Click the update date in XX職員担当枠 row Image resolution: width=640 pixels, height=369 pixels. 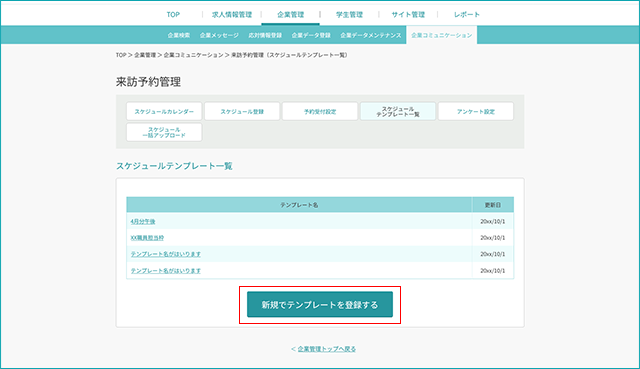coord(493,238)
